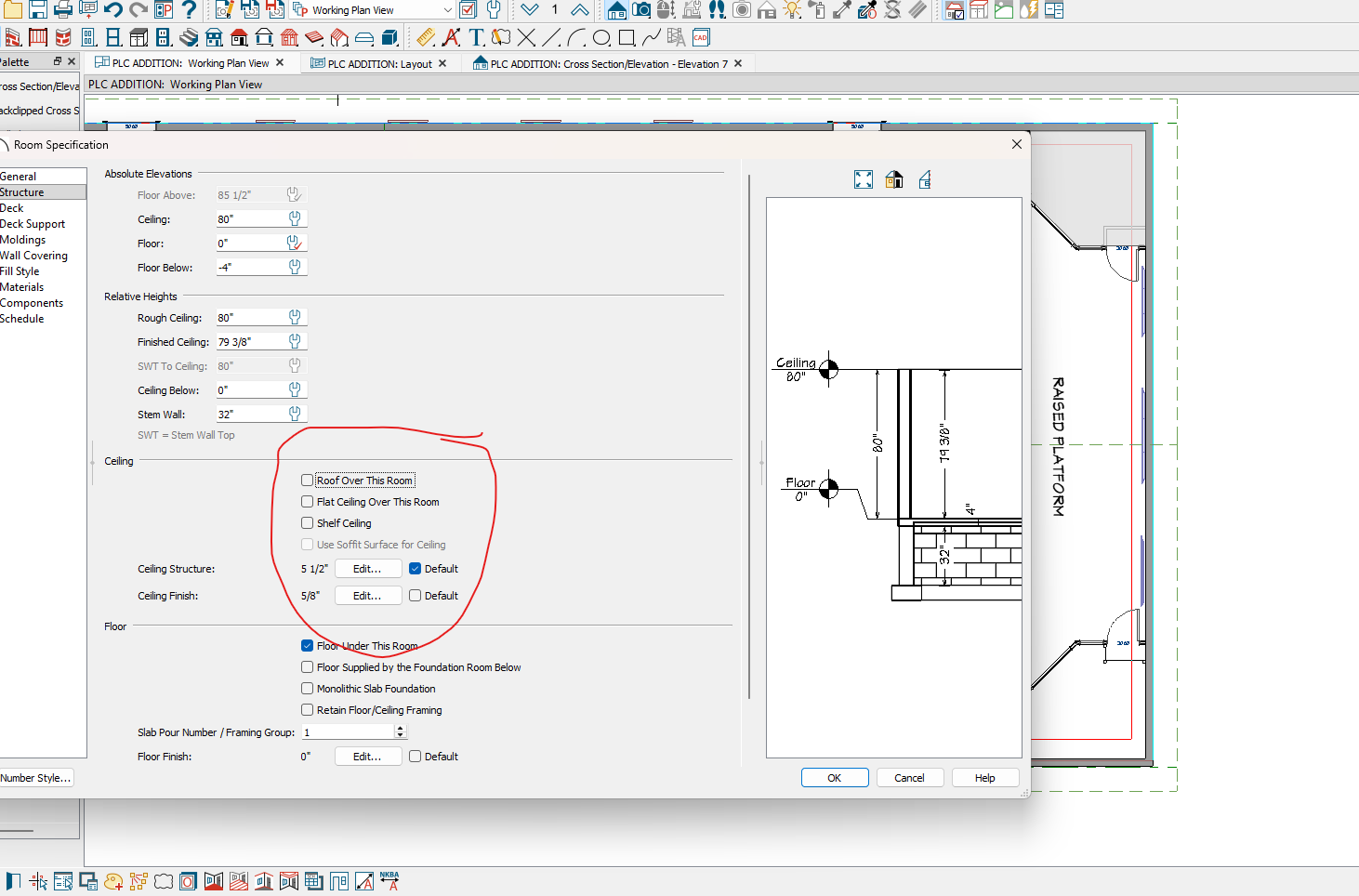Click the Fill Window icon above preview
The width and height of the screenshot is (1359, 896).
[864, 179]
